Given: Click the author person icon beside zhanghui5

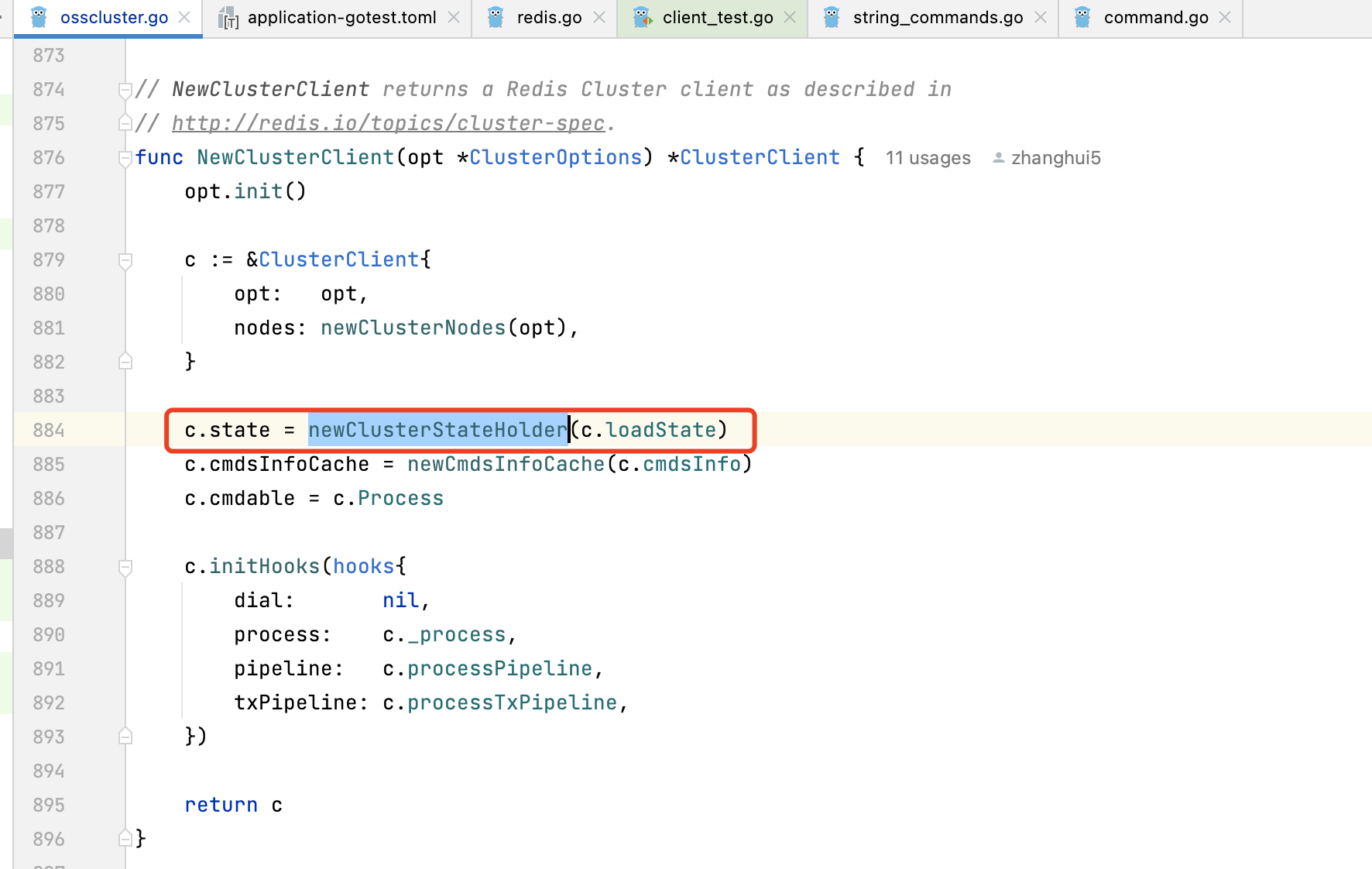Looking at the screenshot, I should point(999,158).
